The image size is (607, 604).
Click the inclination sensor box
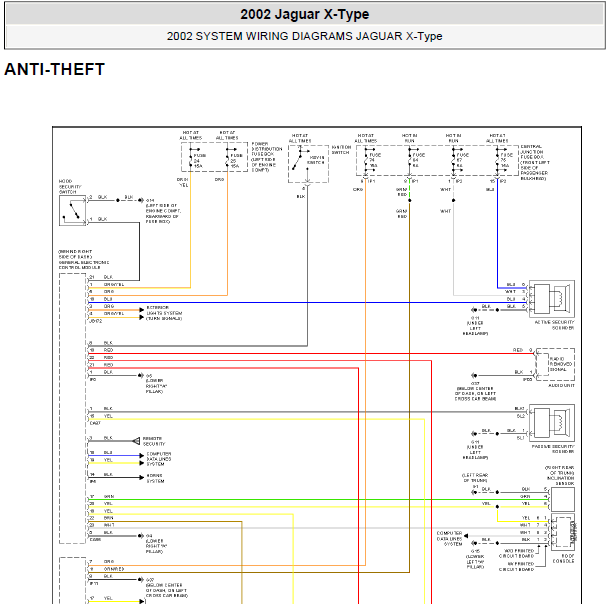(x=562, y=499)
